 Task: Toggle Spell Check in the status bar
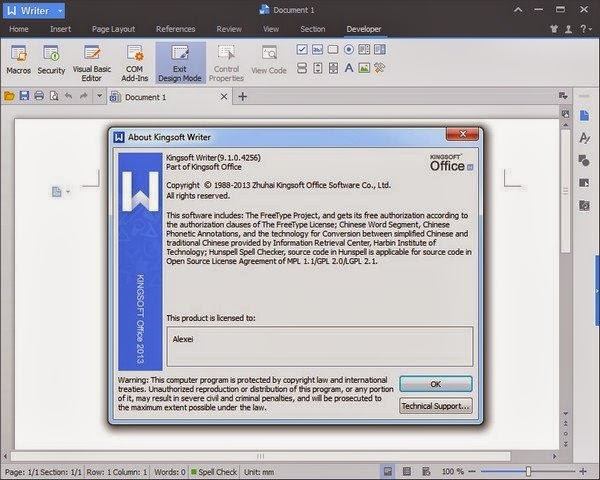[214, 472]
